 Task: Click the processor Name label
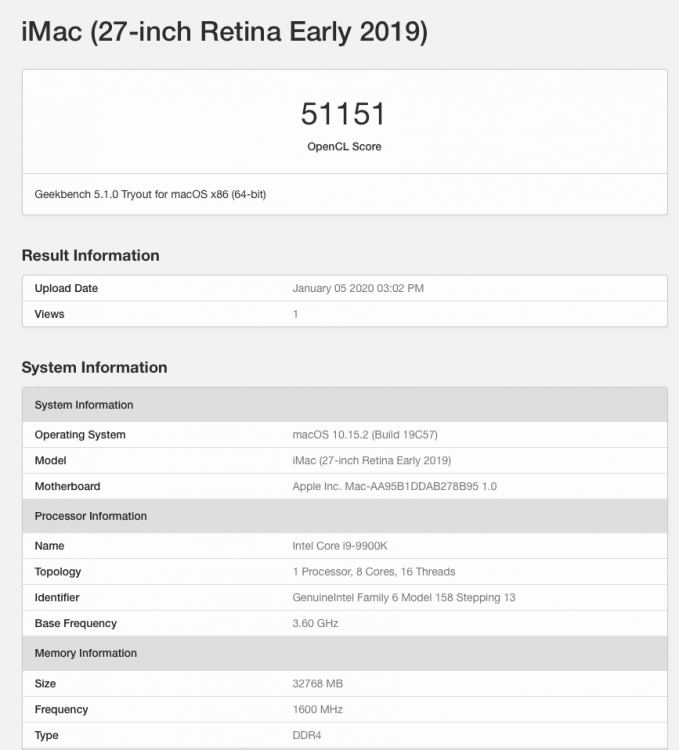pyautogui.click(x=49, y=546)
